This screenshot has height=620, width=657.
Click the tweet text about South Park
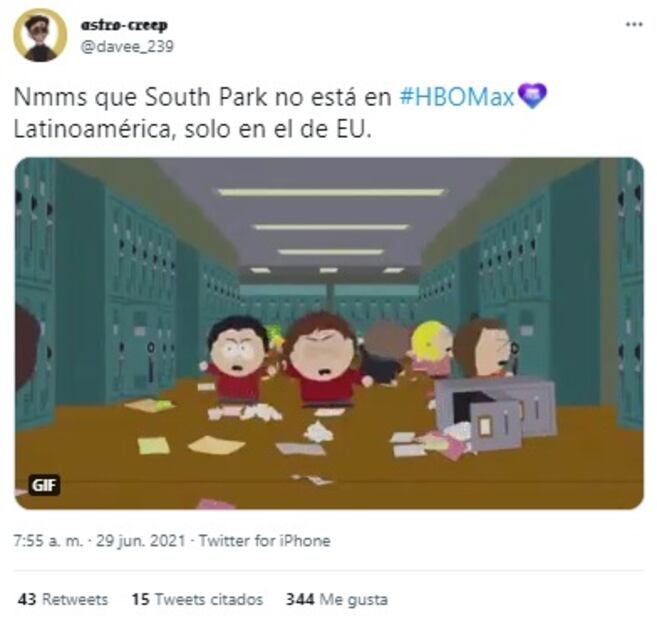coord(280,112)
